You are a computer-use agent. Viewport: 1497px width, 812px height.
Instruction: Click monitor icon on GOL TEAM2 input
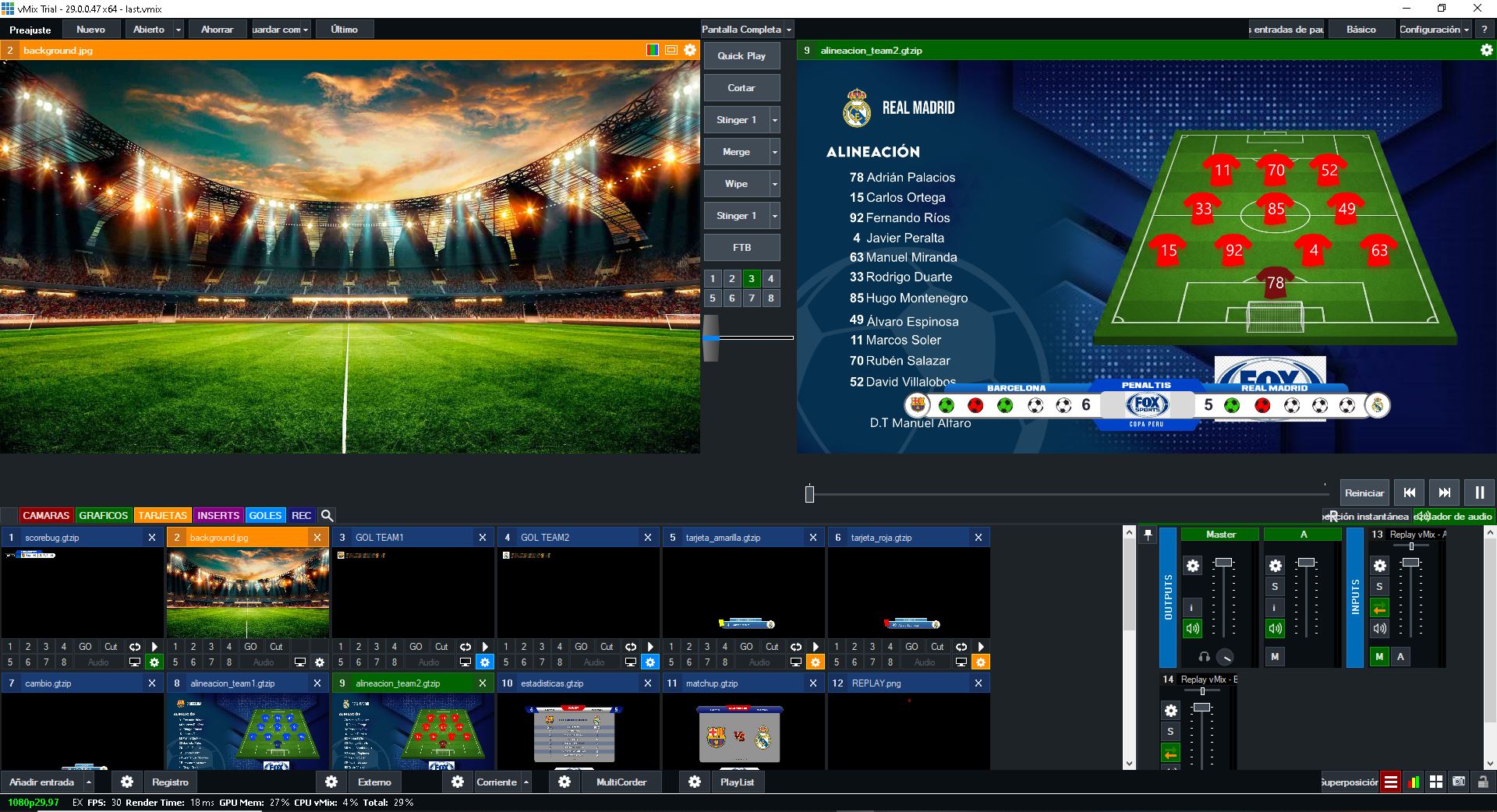tap(631, 662)
